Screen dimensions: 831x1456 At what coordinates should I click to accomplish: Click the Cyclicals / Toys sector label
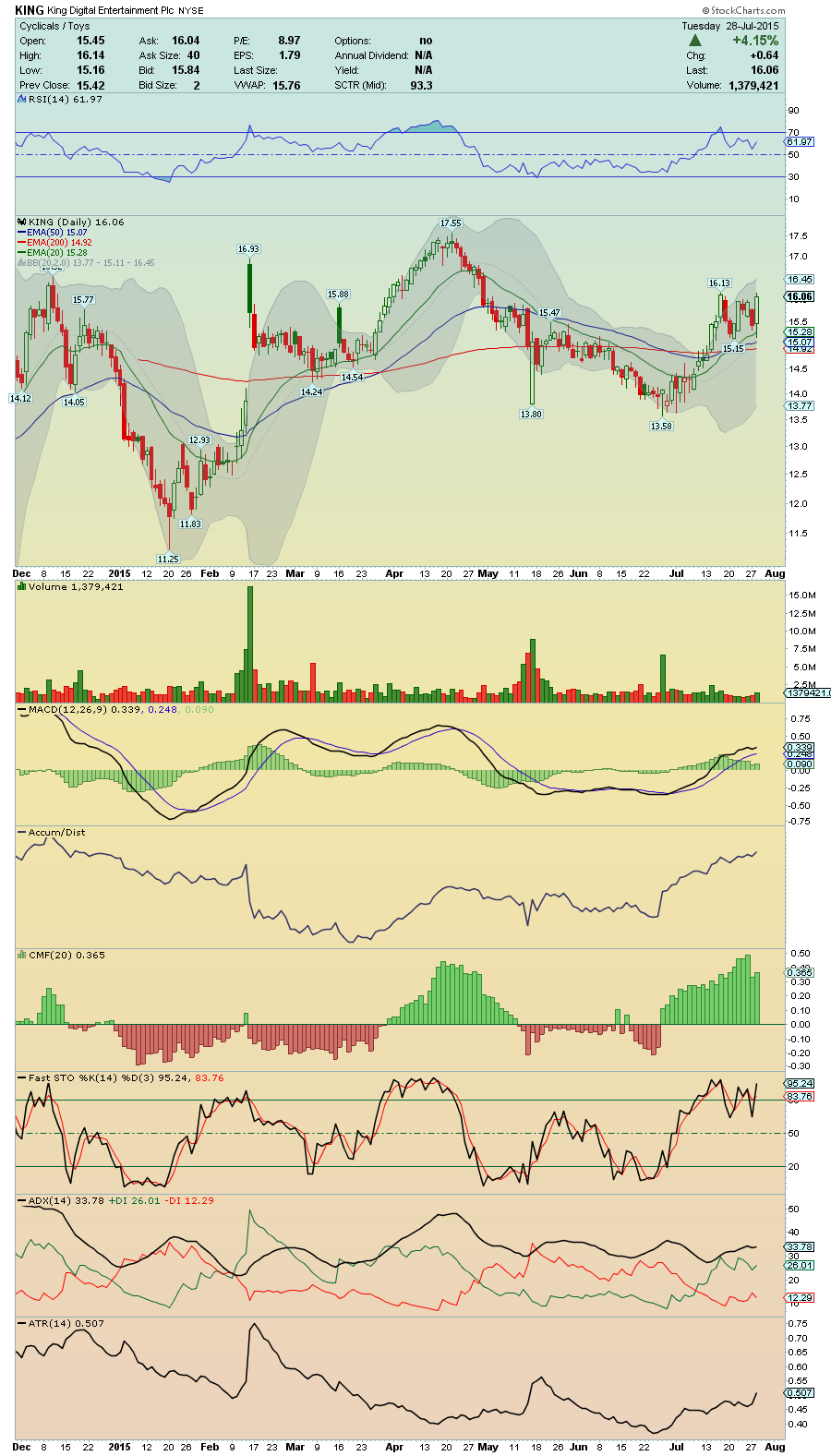55,26
